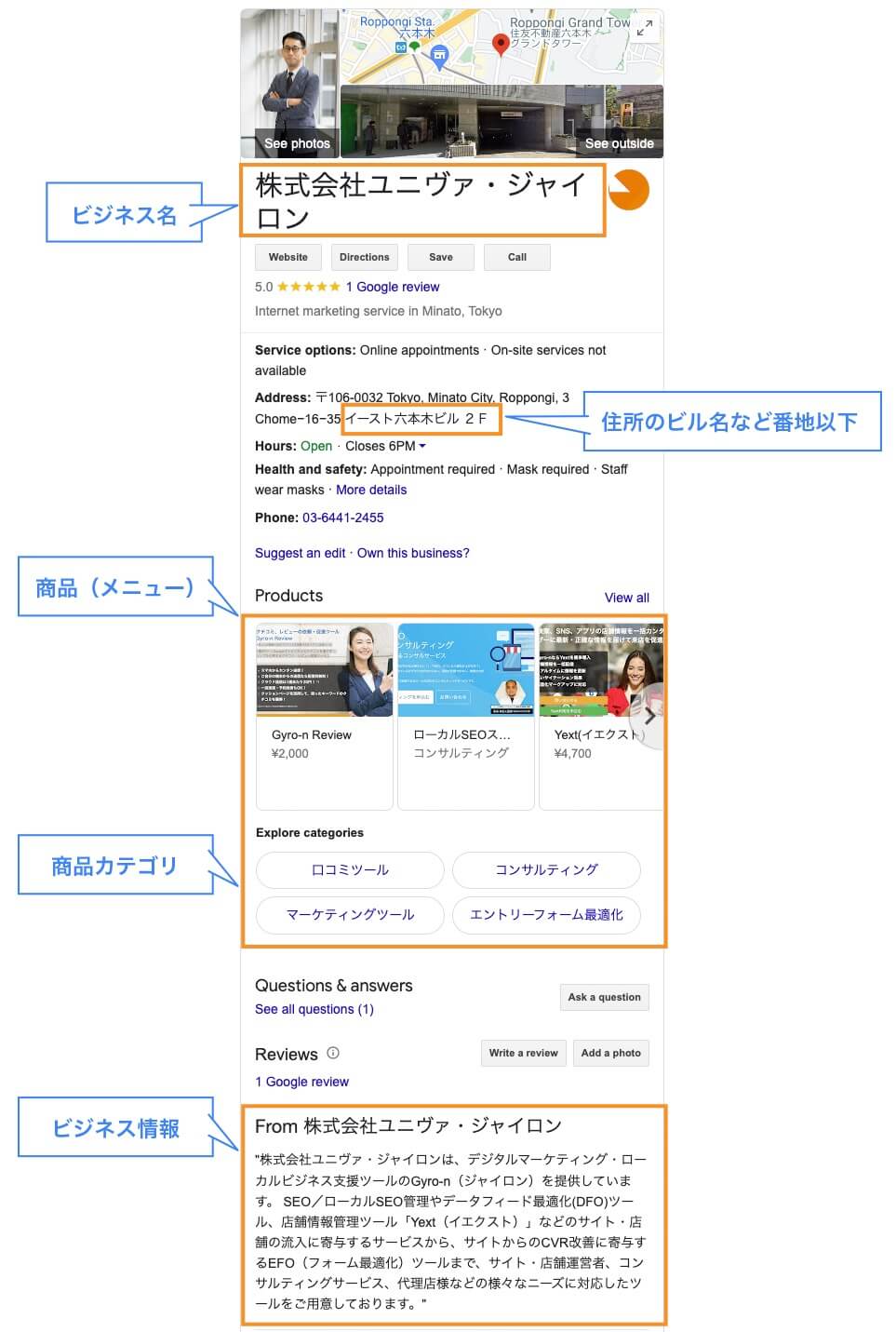
Task: Expand the map with the fullscreen icon
Action: pos(644,28)
